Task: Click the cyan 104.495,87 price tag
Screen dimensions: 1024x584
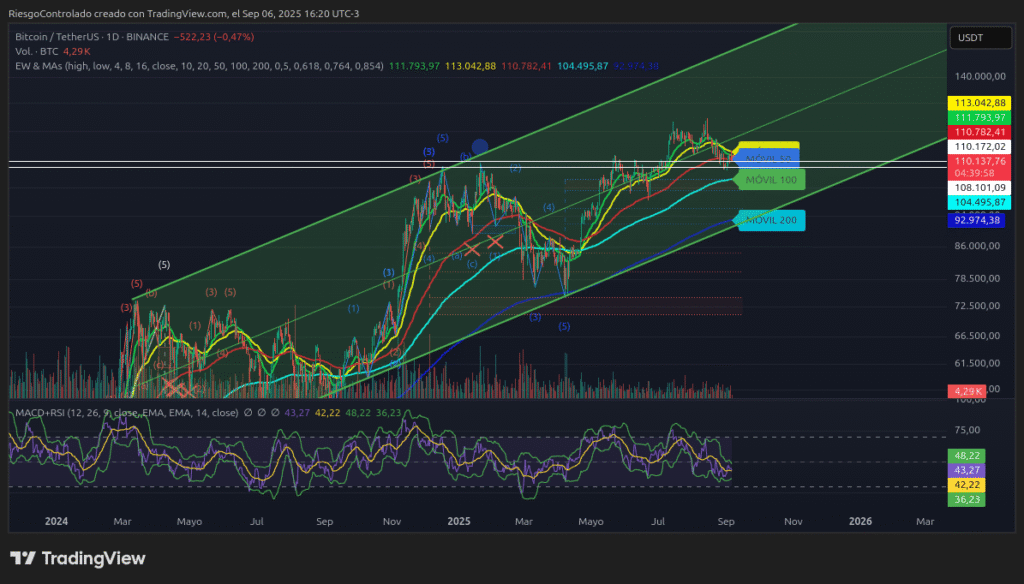Action: coord(979,202)
